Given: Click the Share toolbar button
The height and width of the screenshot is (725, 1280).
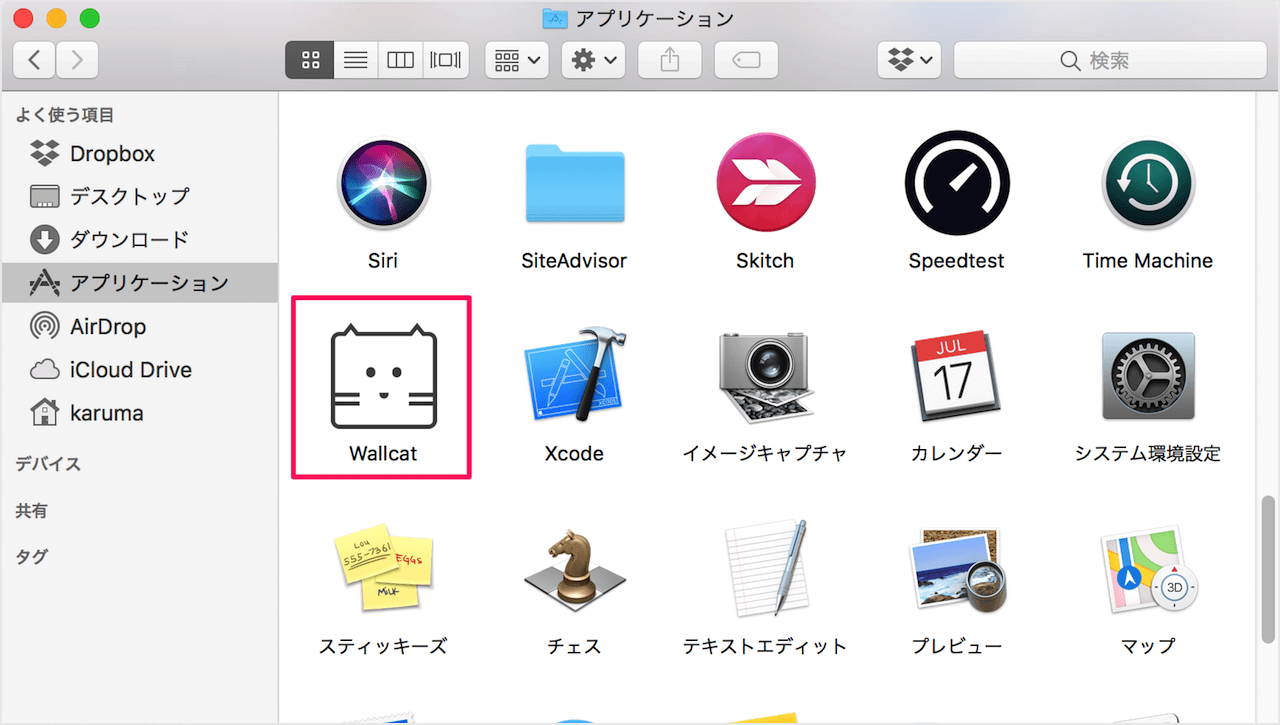Looking at the screenshot, I should point(669,60).
